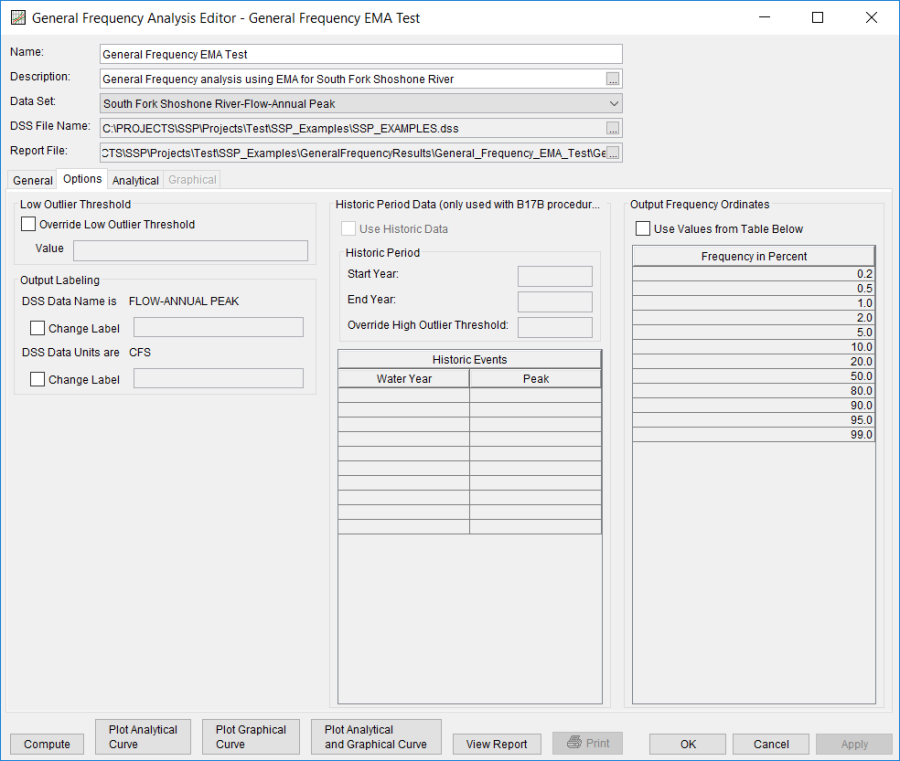Select the 20.0 frequency cell

[x=754, y=362]
